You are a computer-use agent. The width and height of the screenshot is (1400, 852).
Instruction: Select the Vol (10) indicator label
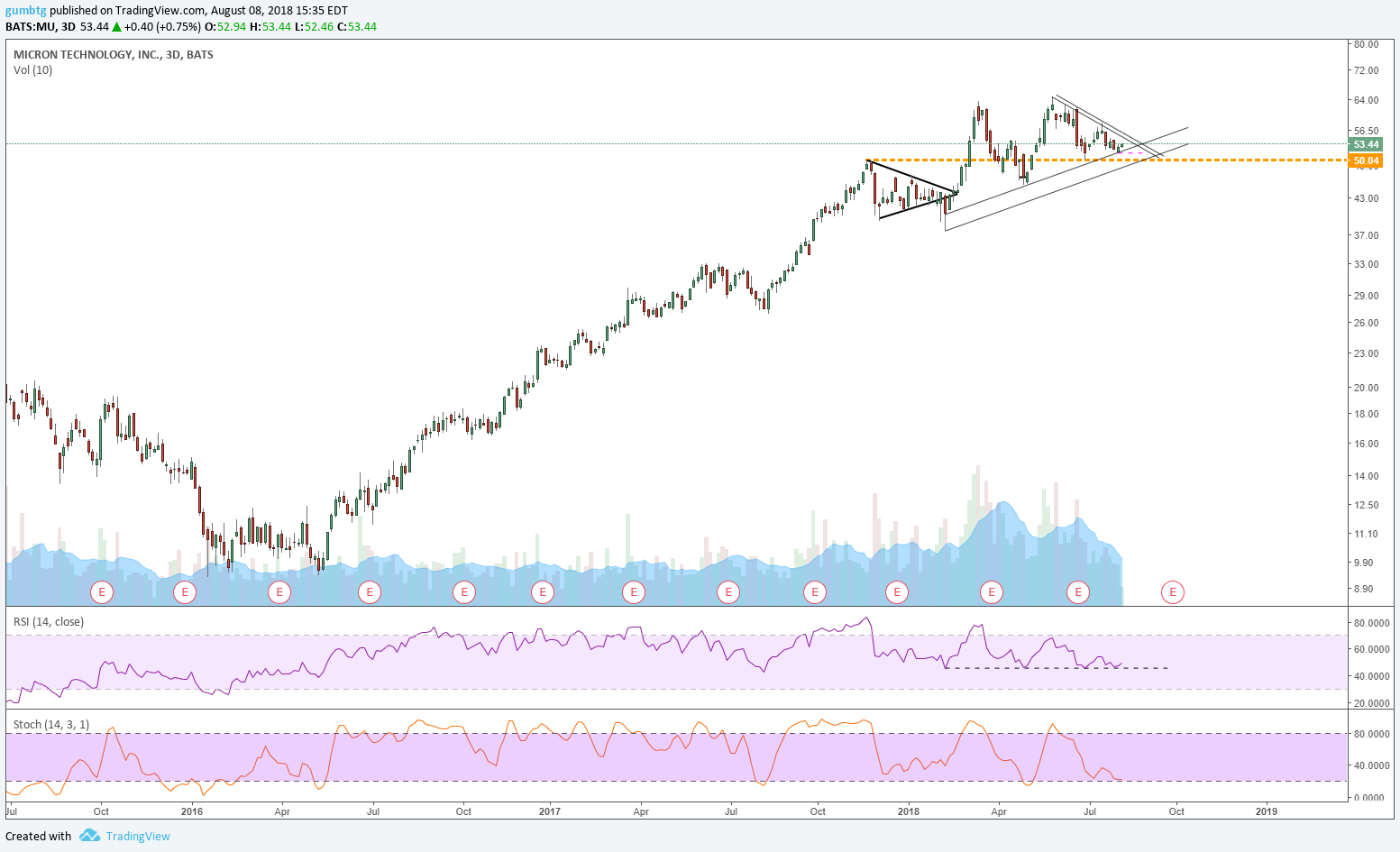pyautogui.click(x=33, y=70)
